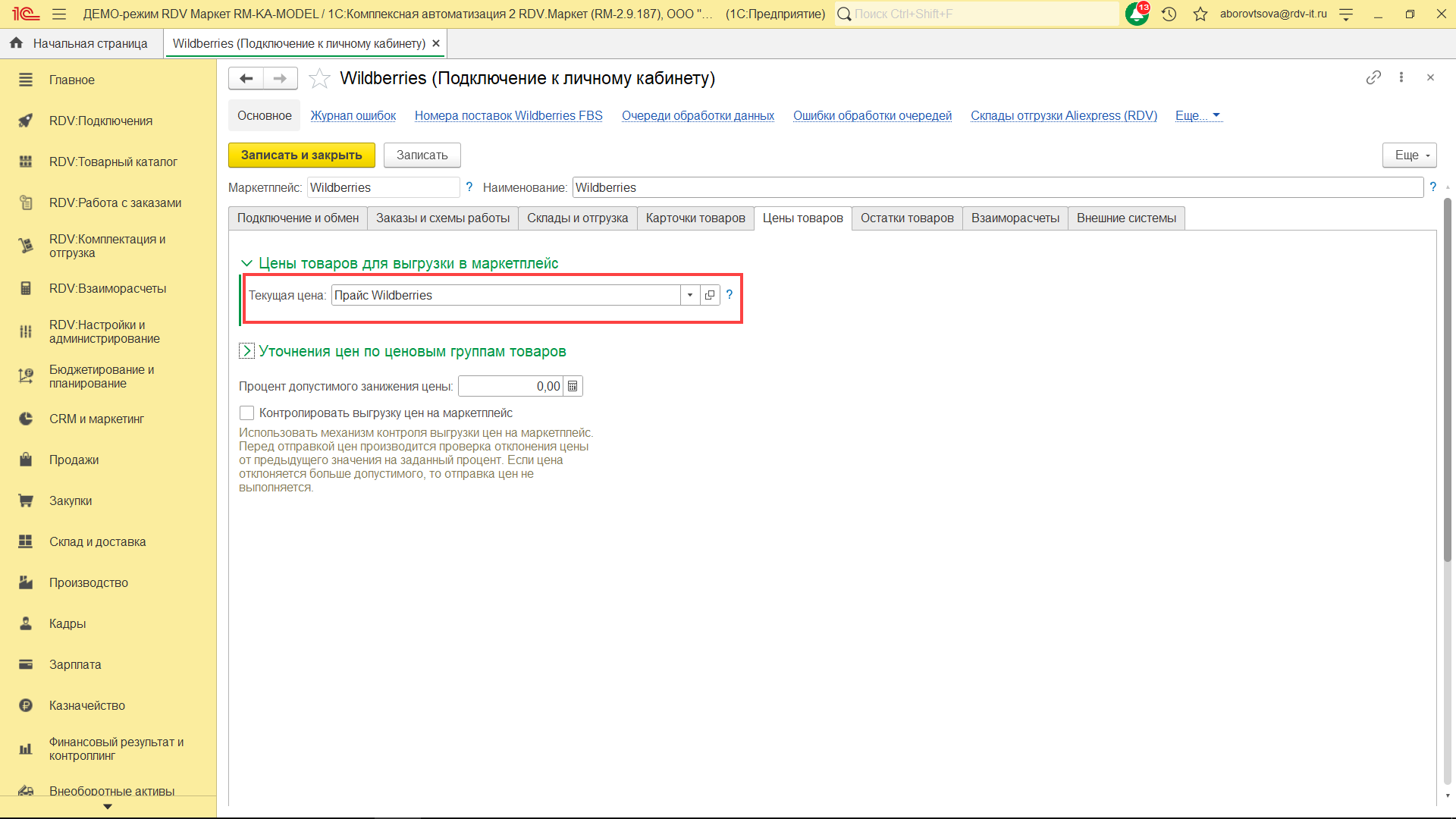Image resolution: width=1456 pixels, height=819 pixels.
Task: Click the Наименование input field
Action: 996,187
